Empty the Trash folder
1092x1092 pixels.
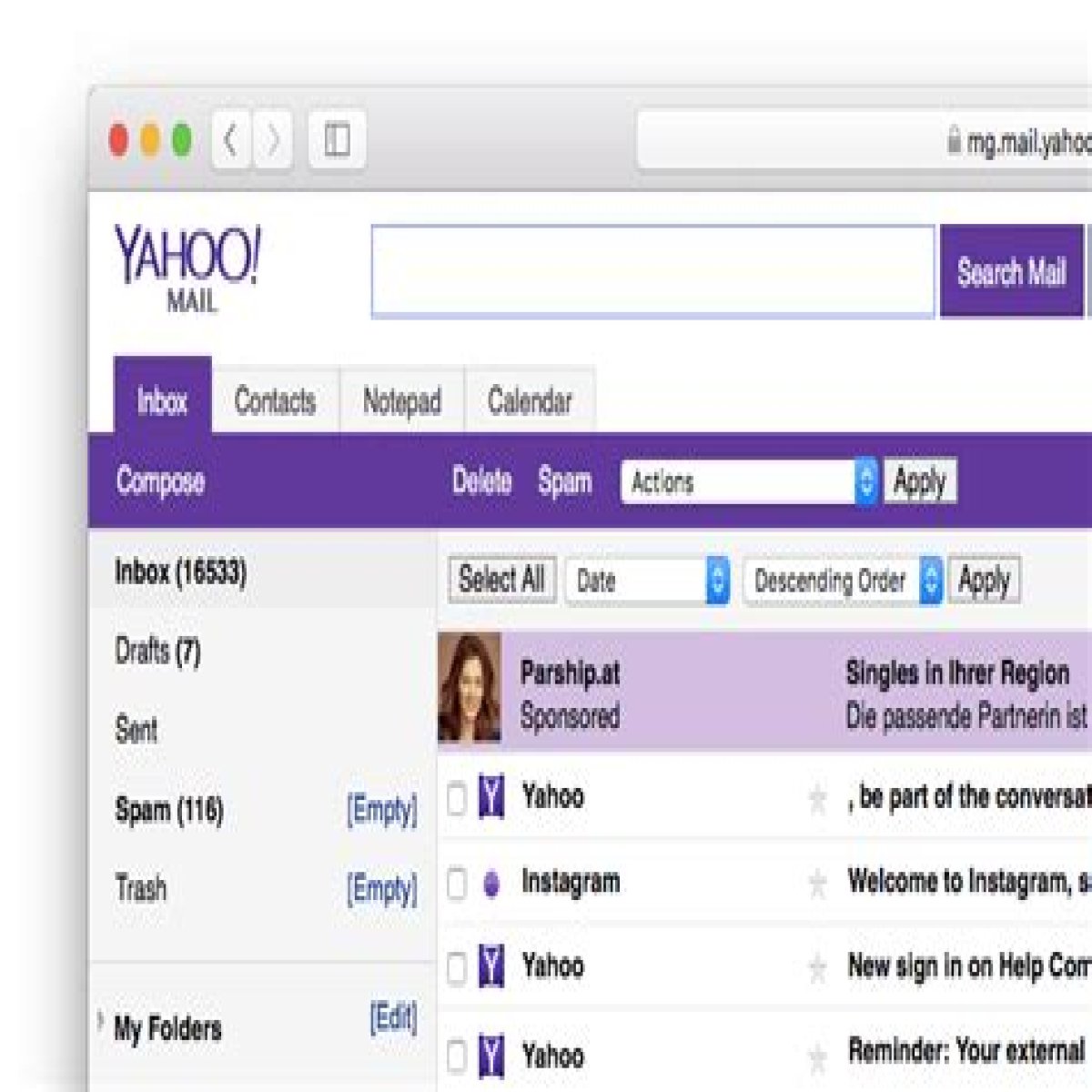382,888
